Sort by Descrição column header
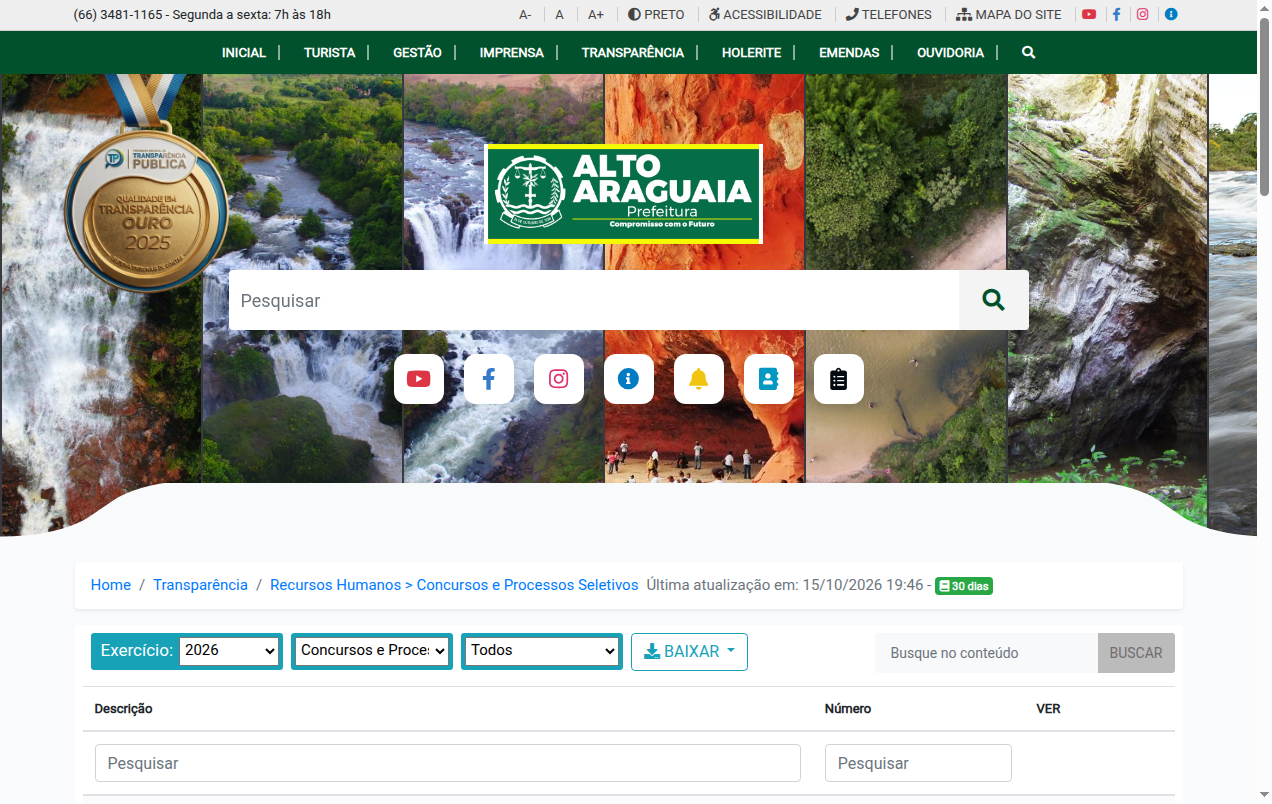Screen dimensions: 1272x804 pos(124,709)
